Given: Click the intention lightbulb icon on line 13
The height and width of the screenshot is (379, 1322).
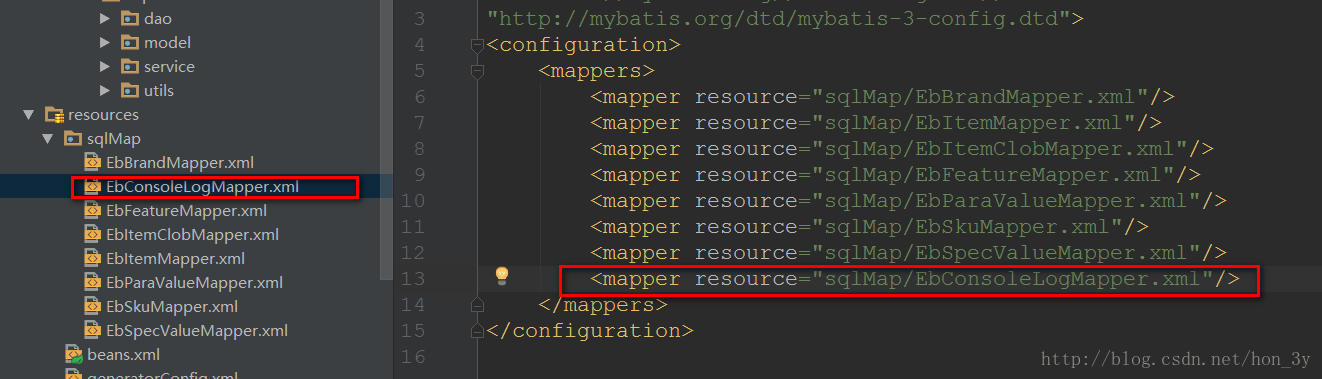Looking at the screenshot, I should [502, 275].
